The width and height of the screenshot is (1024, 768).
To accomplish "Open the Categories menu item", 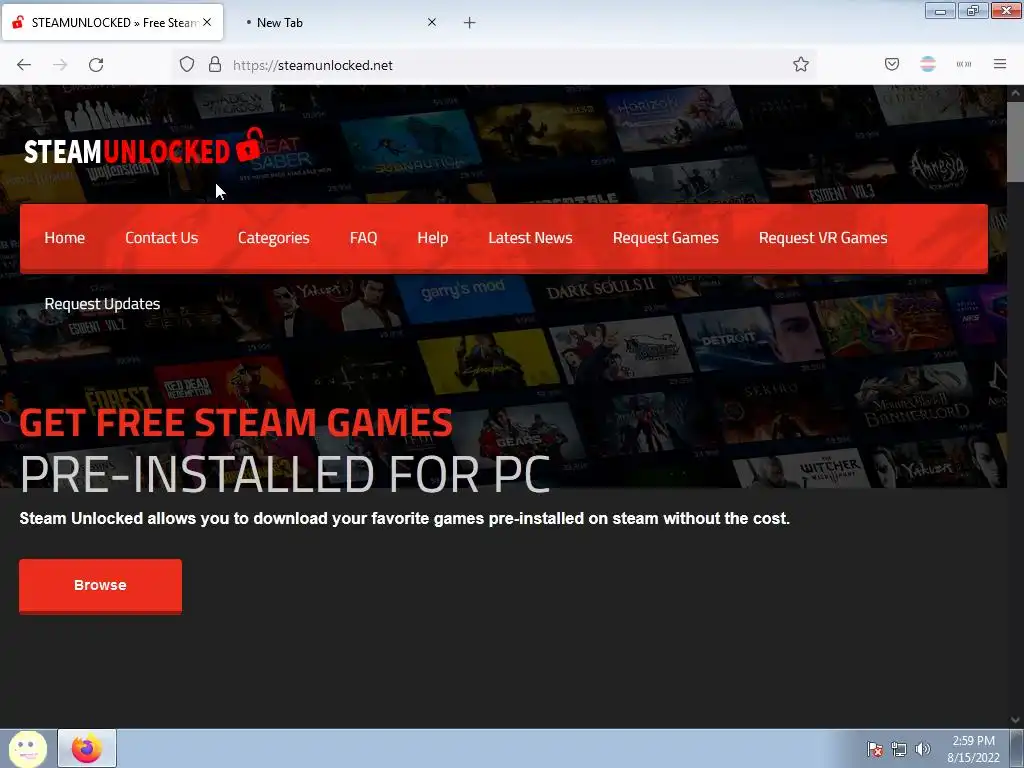I will (274, 238).
